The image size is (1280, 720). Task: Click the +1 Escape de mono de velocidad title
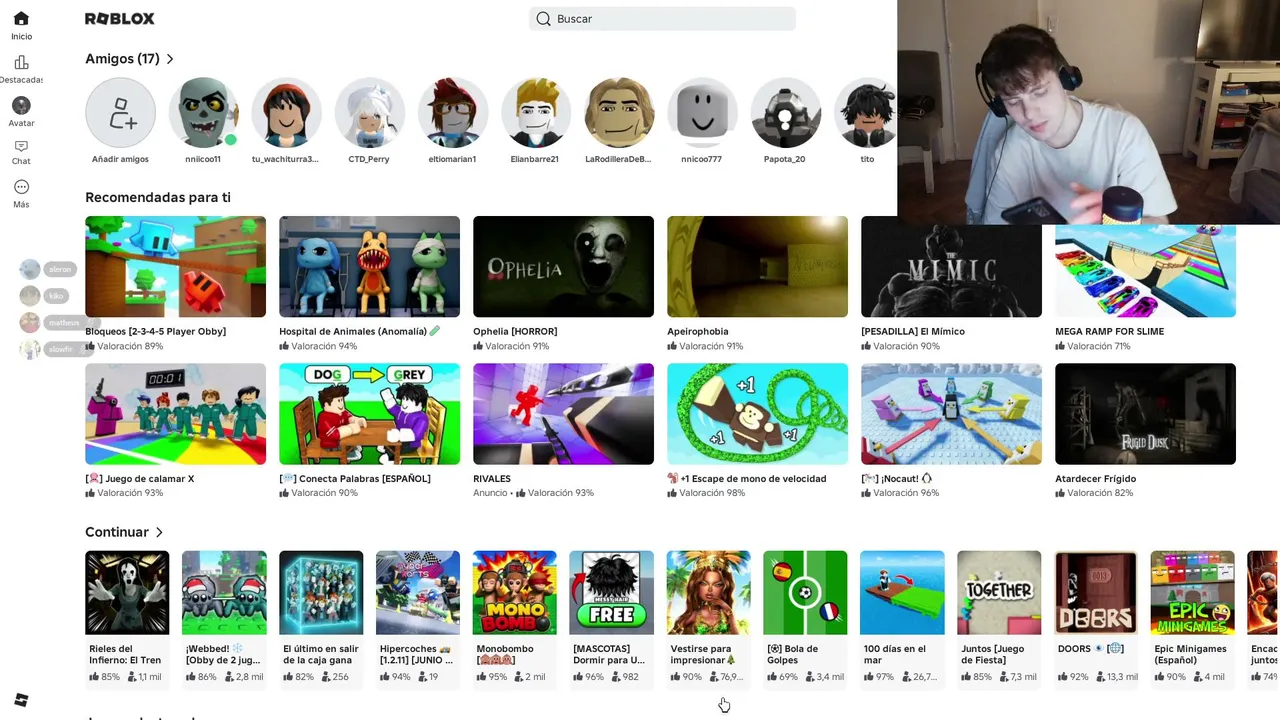[x=746, y=479]
